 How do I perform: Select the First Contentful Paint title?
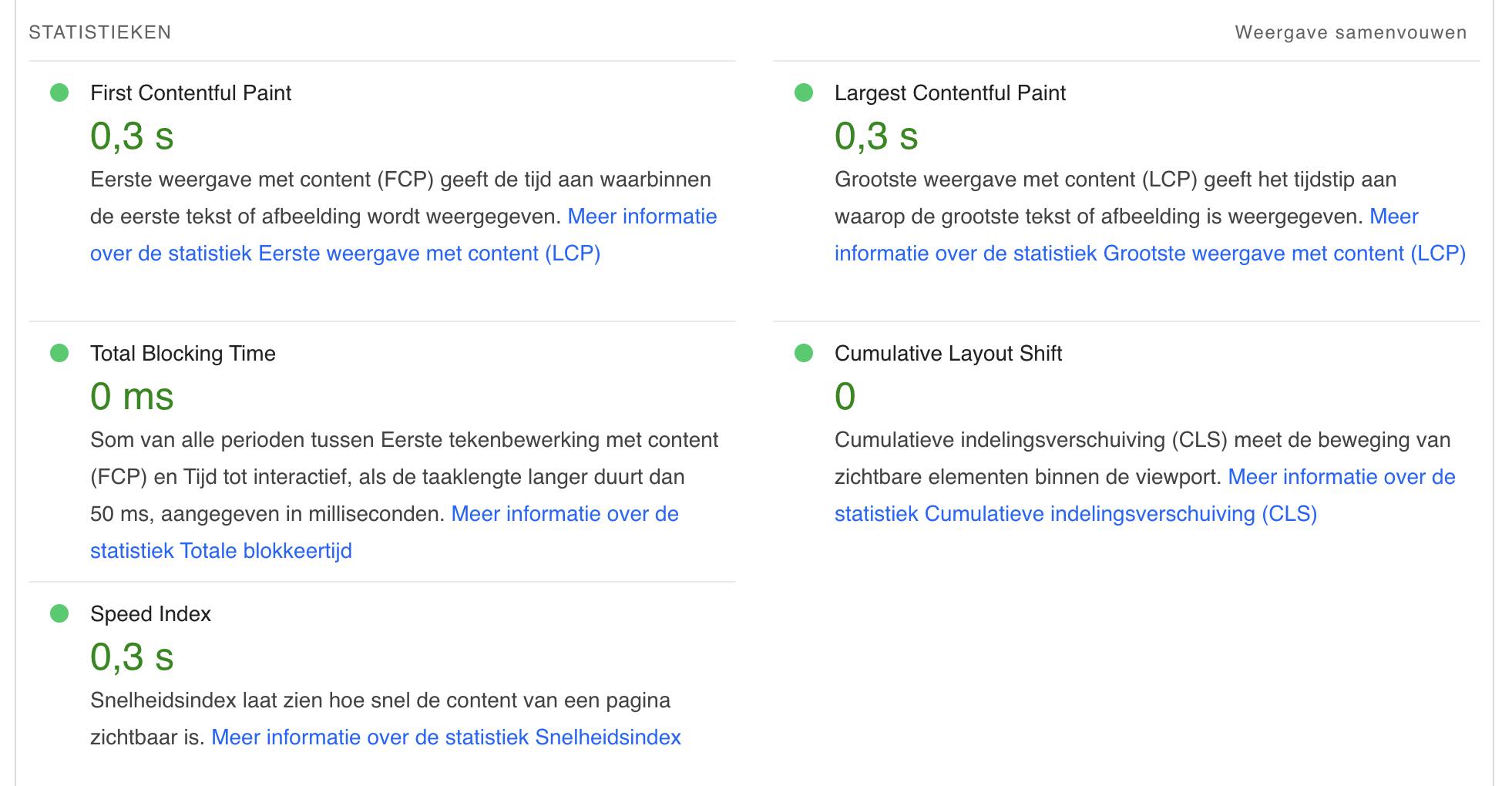(190, 93)
